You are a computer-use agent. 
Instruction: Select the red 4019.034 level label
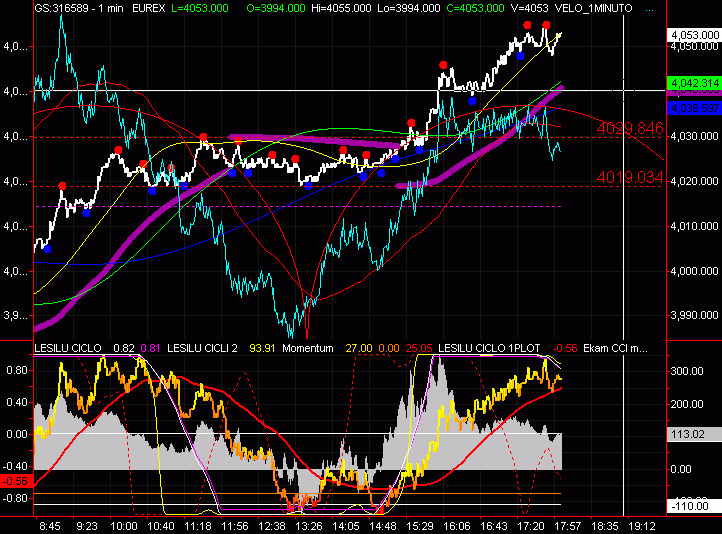pos(630,177)
